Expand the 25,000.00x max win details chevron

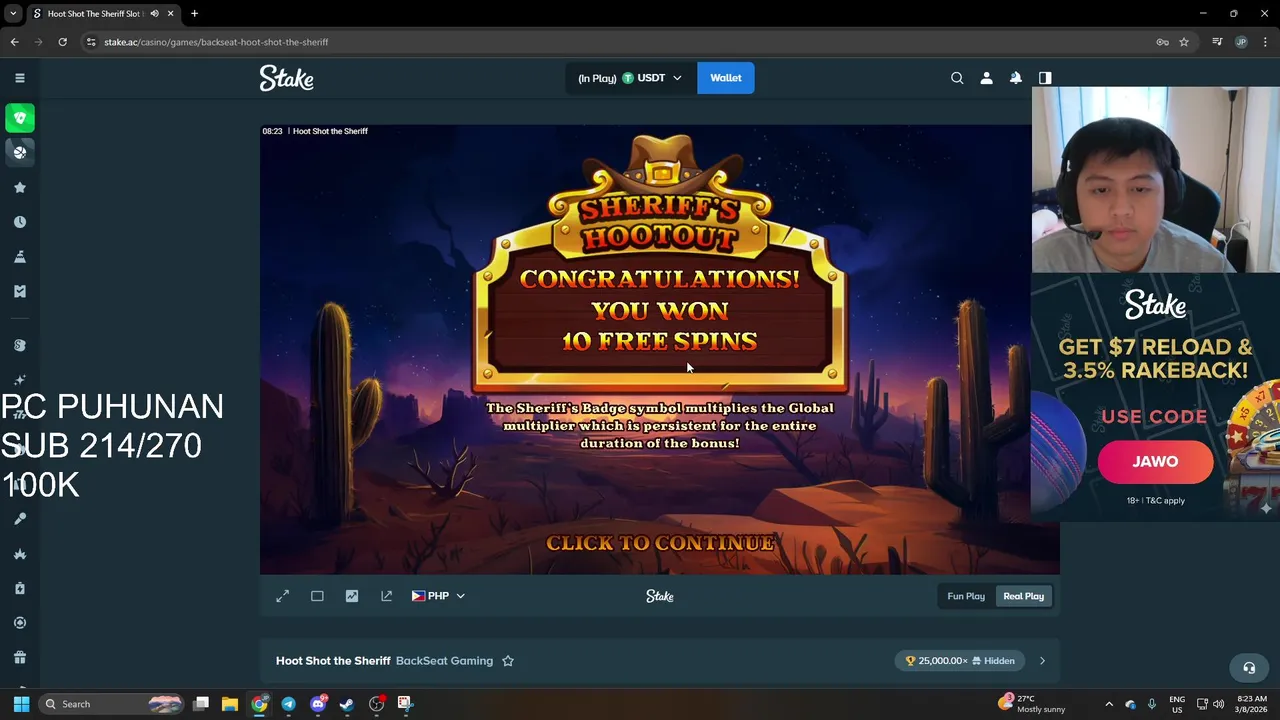point(1042,661)
